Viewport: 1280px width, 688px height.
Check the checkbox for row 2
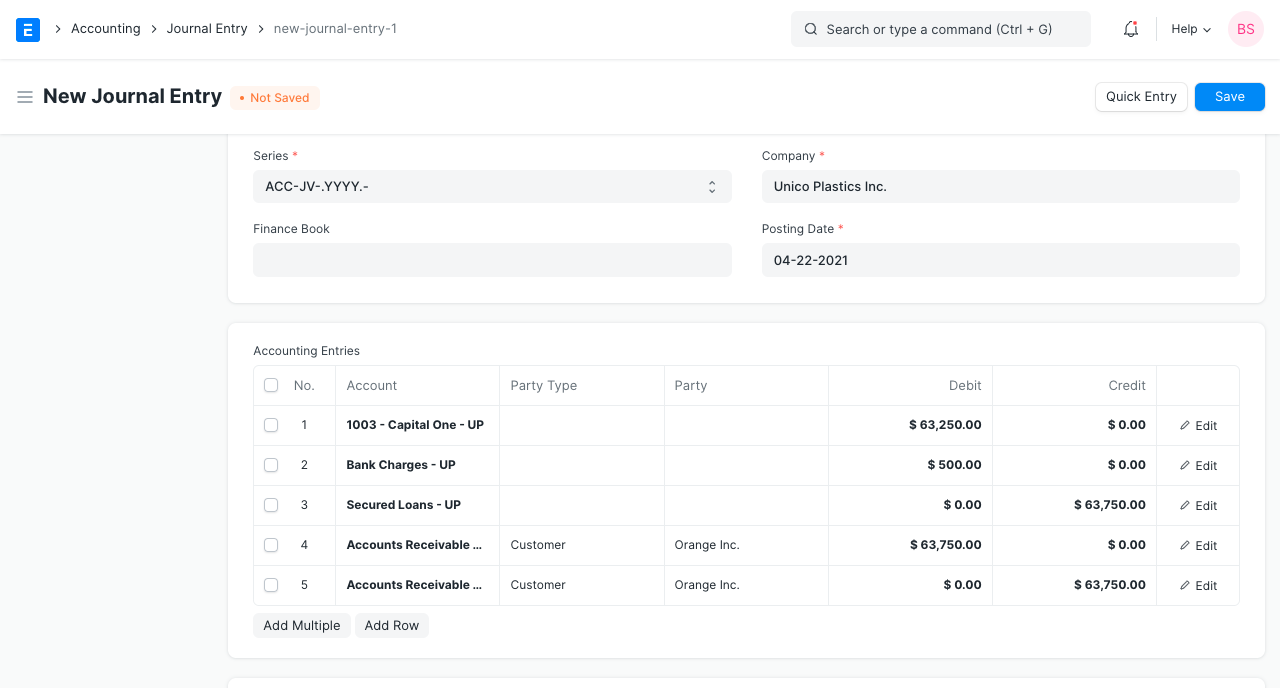click(271, 465)
